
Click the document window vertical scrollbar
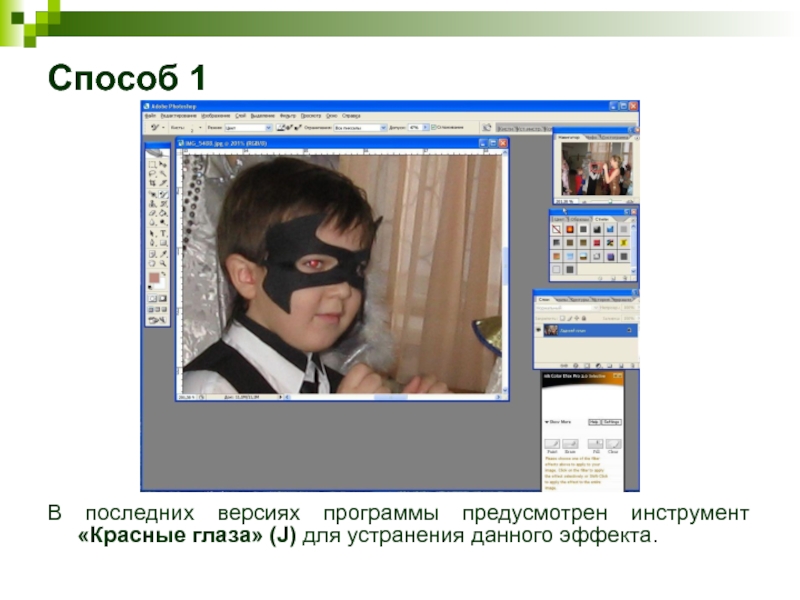pyautogui.click(x=505, y=269)
